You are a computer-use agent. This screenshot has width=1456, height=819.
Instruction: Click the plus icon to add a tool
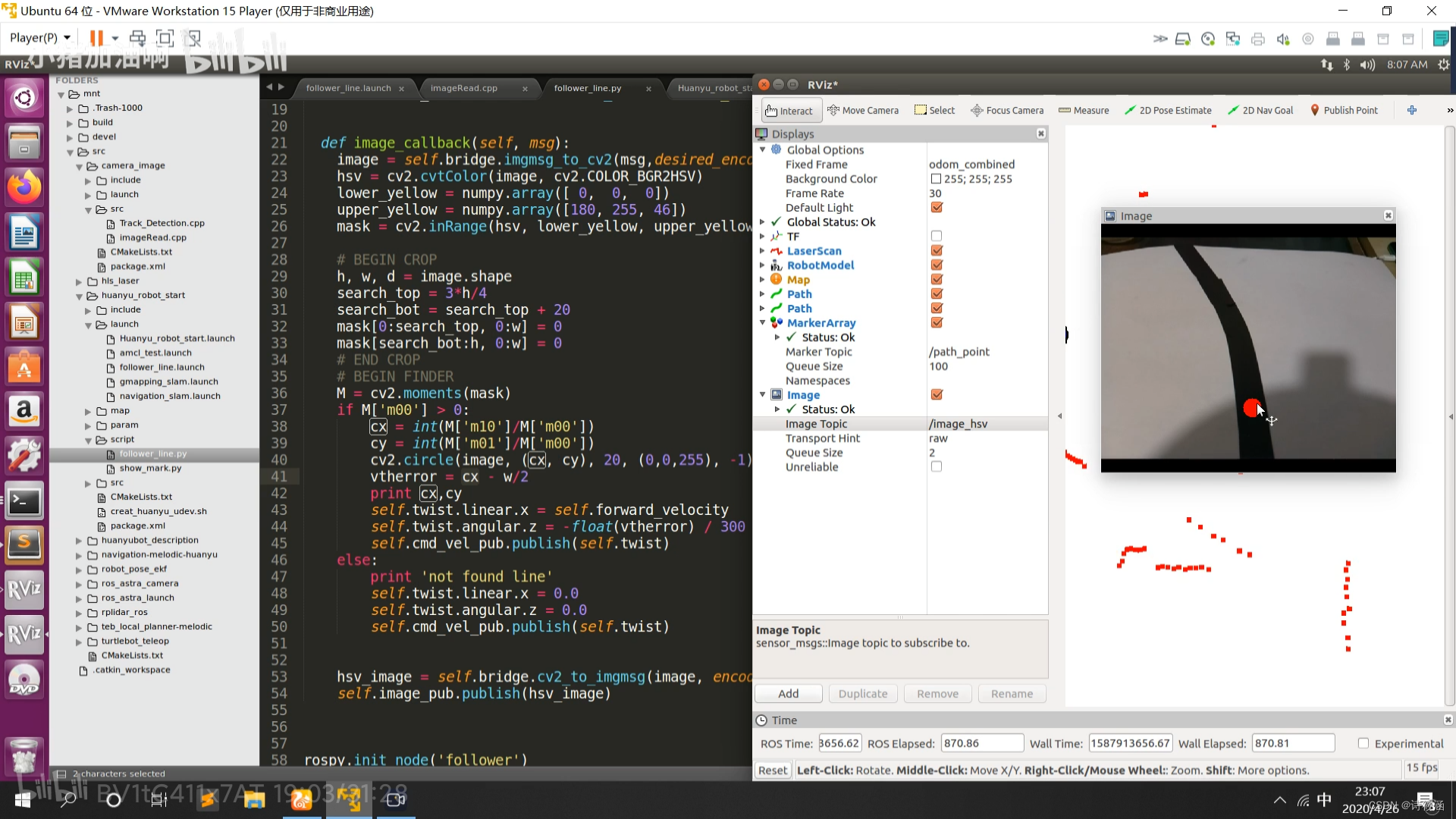tap(1412, 111)
